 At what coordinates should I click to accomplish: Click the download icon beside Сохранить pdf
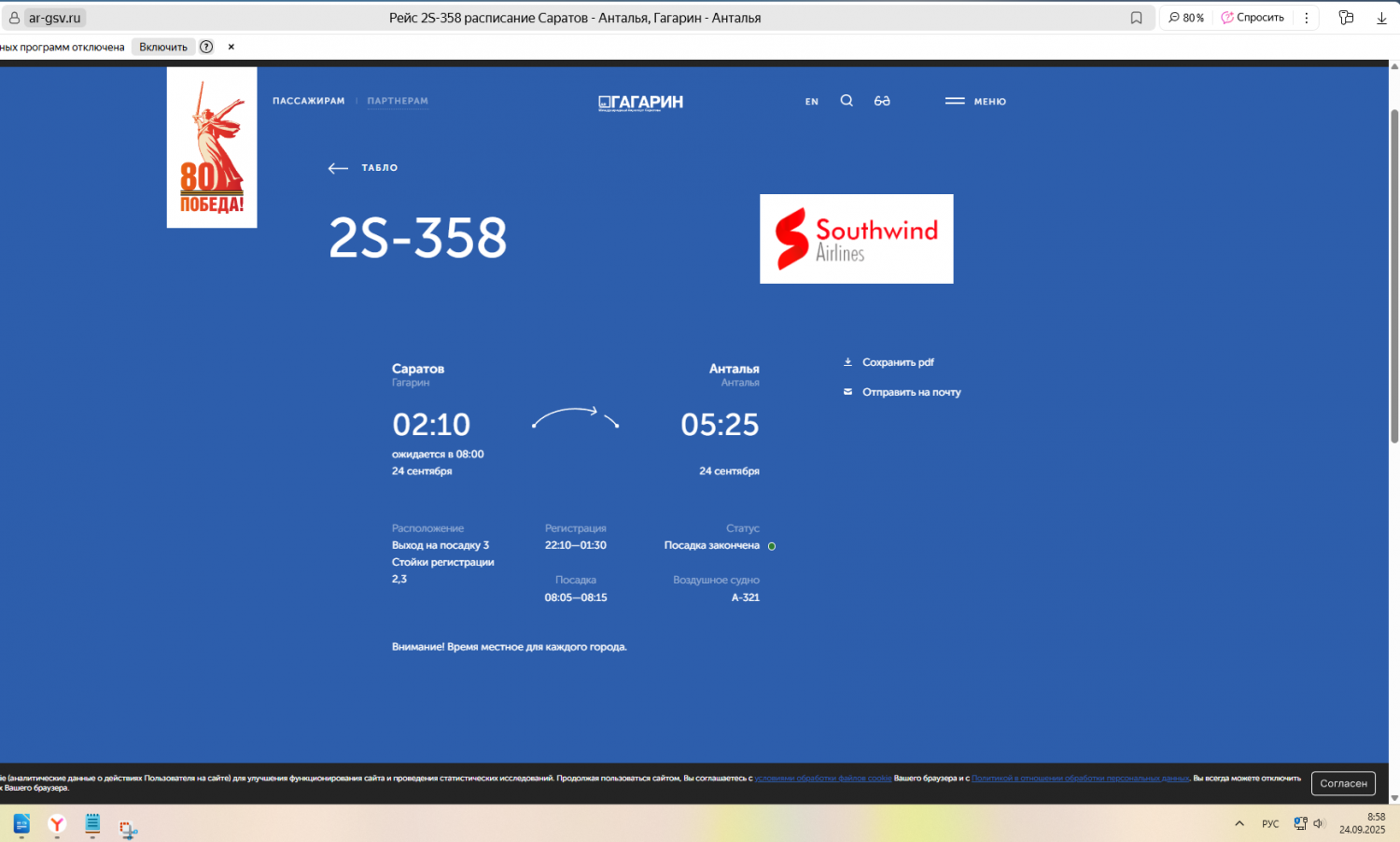[848, 362]
